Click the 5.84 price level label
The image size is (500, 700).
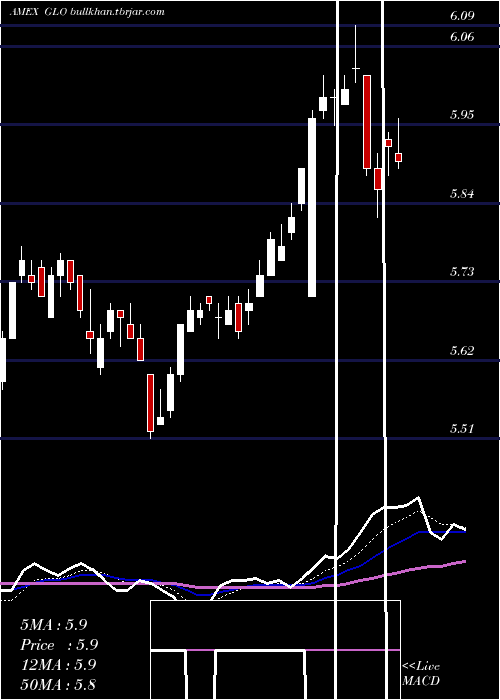[x=462, y=194]
